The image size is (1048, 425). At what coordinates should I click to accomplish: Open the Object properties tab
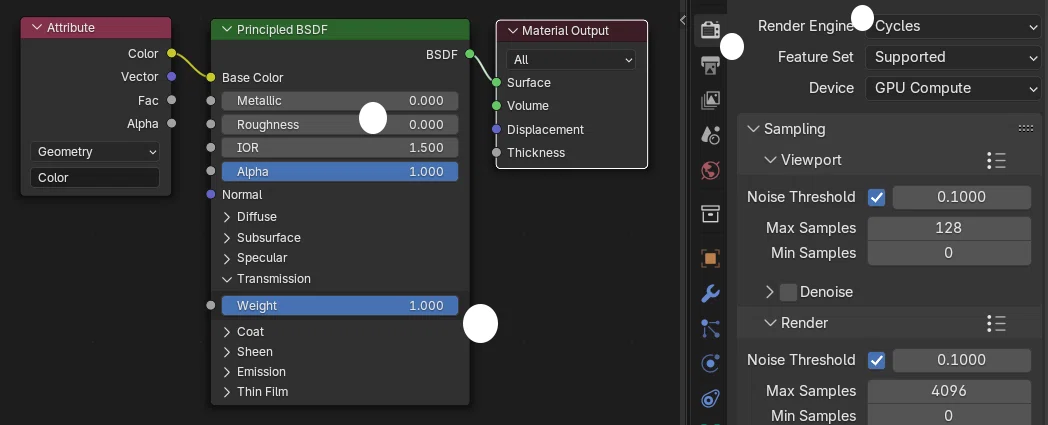pos(710,258)
